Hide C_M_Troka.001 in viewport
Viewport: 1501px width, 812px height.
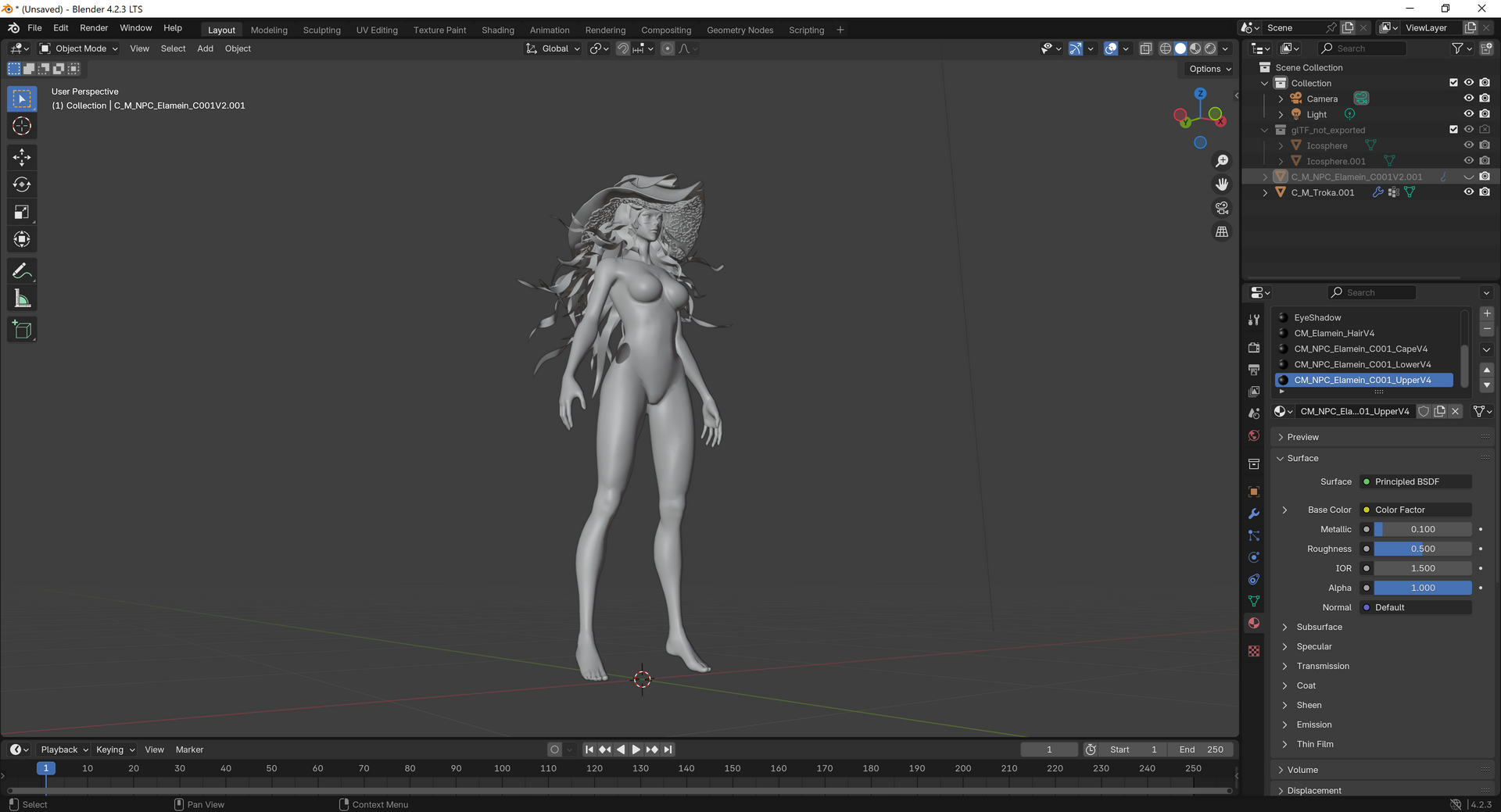pyautogui.click(x=1469, y=192)
